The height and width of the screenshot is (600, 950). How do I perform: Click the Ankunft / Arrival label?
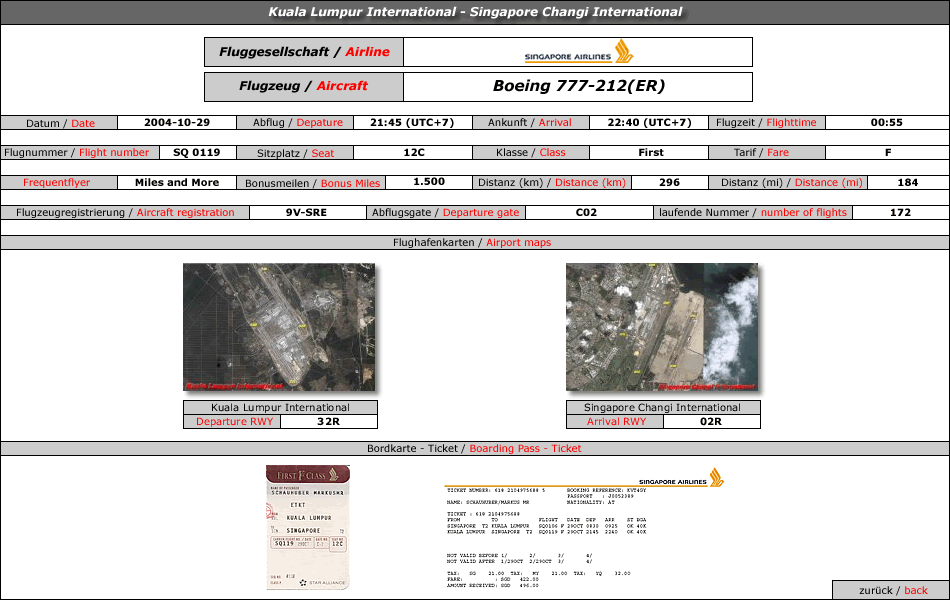point(531,122)
